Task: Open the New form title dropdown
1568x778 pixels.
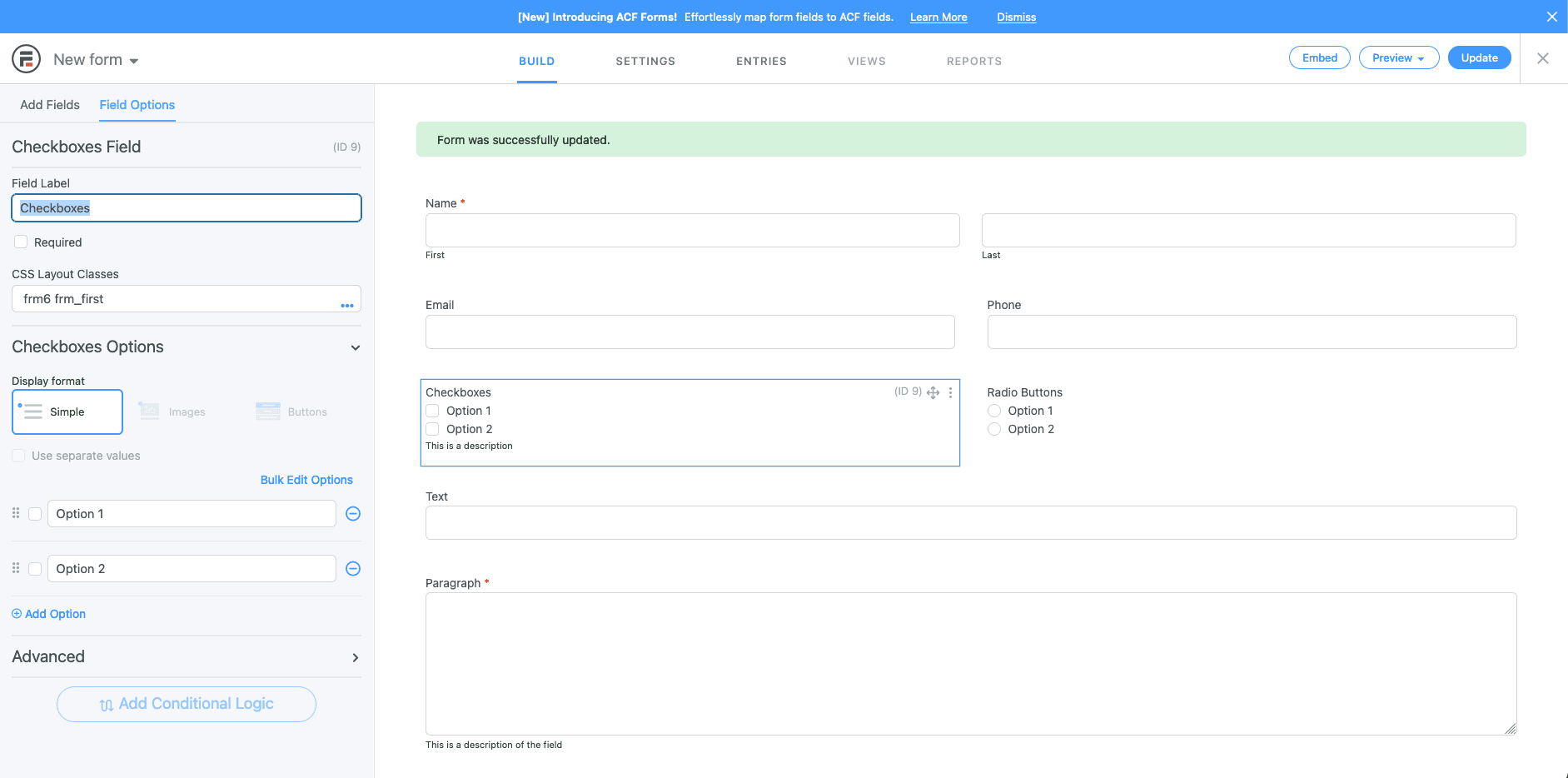Action: [96, 60]
